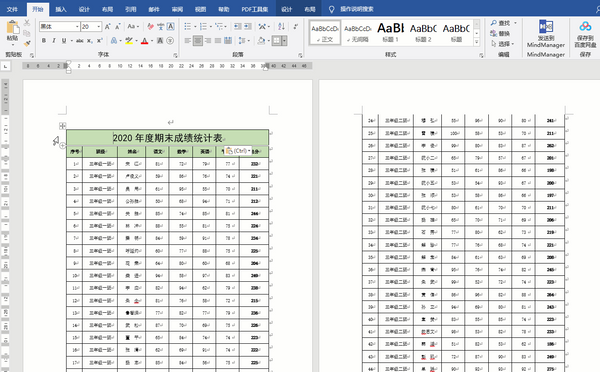The height and width of the screenshot is (372, 600).
Task: Click the 替换 replace button
Action: point(500,34)
